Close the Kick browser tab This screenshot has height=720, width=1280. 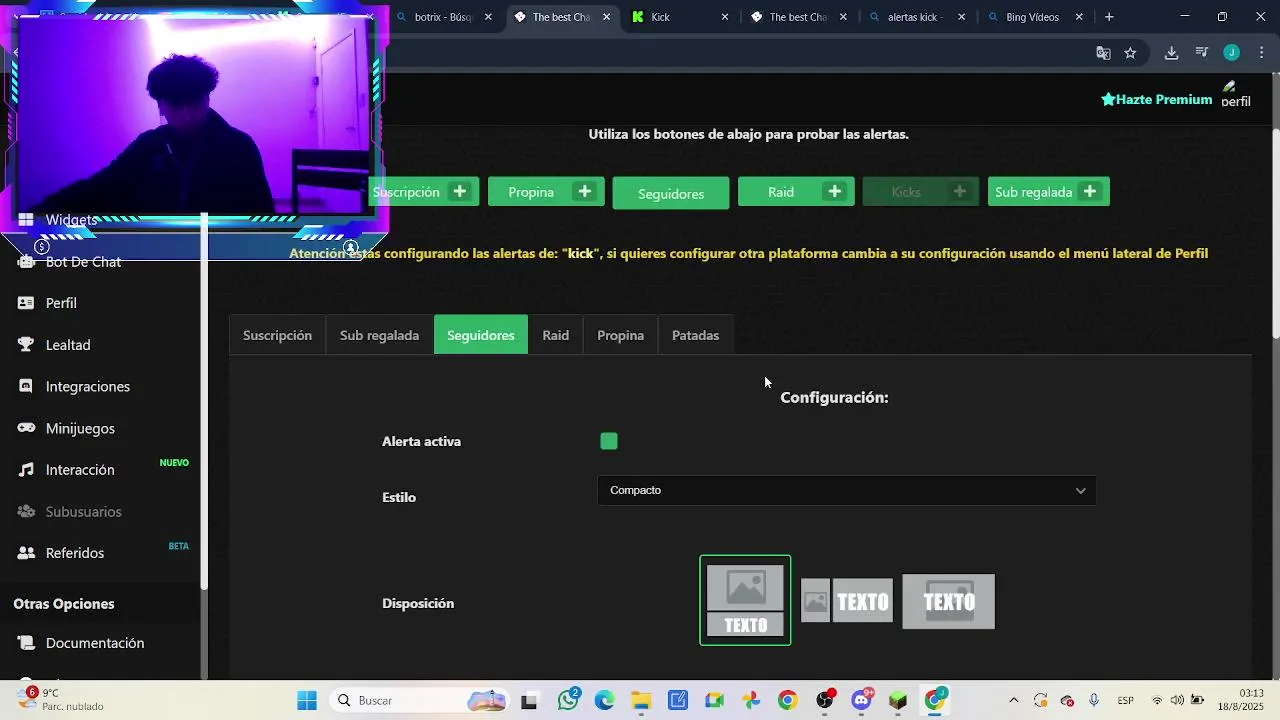pyautogui.click(x=725, y=17)
